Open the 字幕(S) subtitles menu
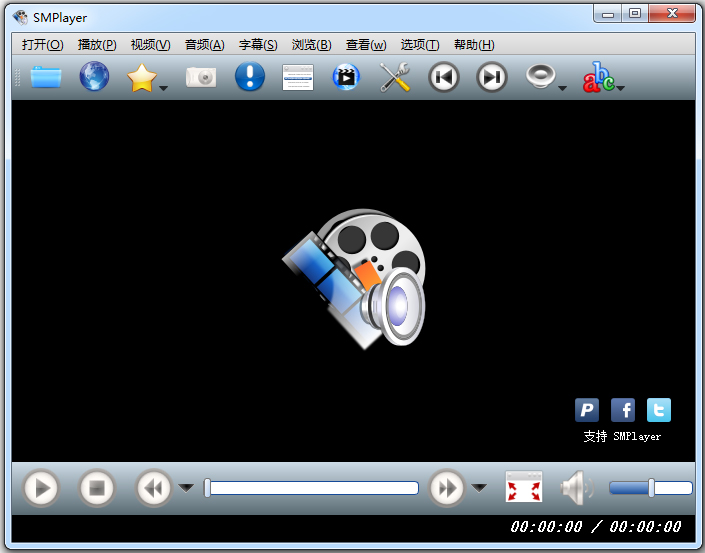 pyautogui.click(x=258, y=45)
